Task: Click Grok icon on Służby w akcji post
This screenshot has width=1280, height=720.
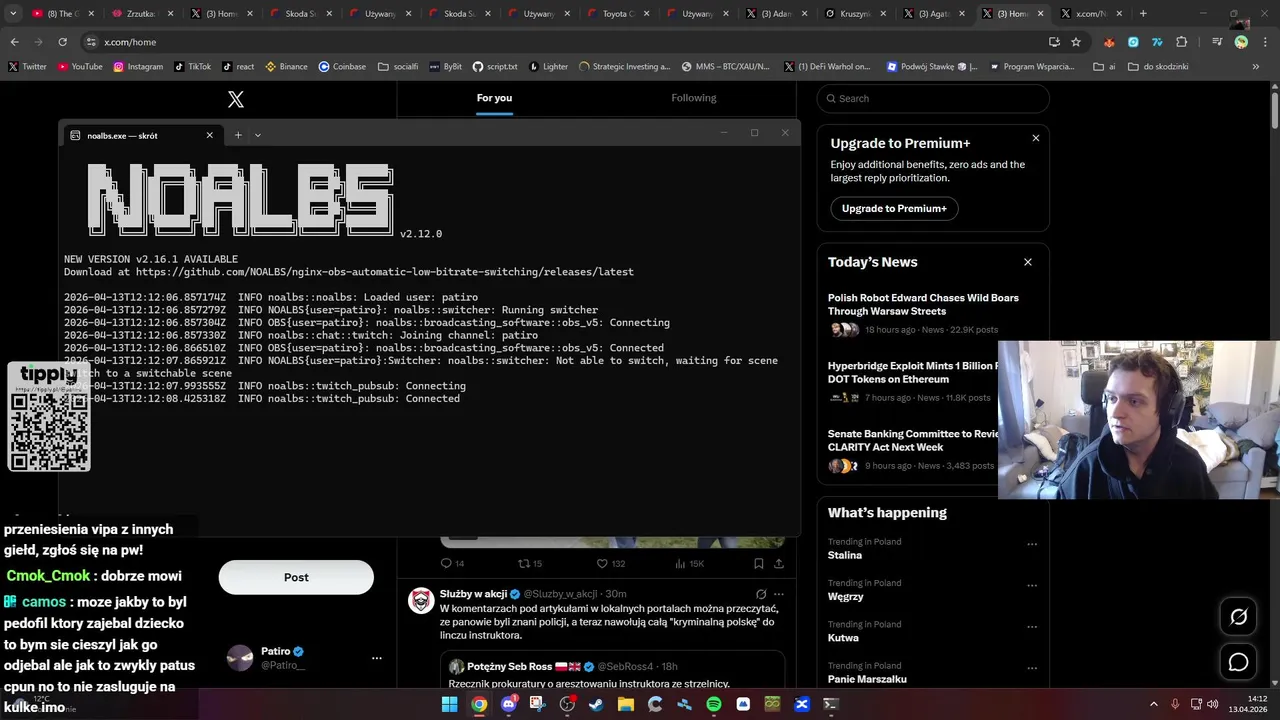Action: point(761,594)
